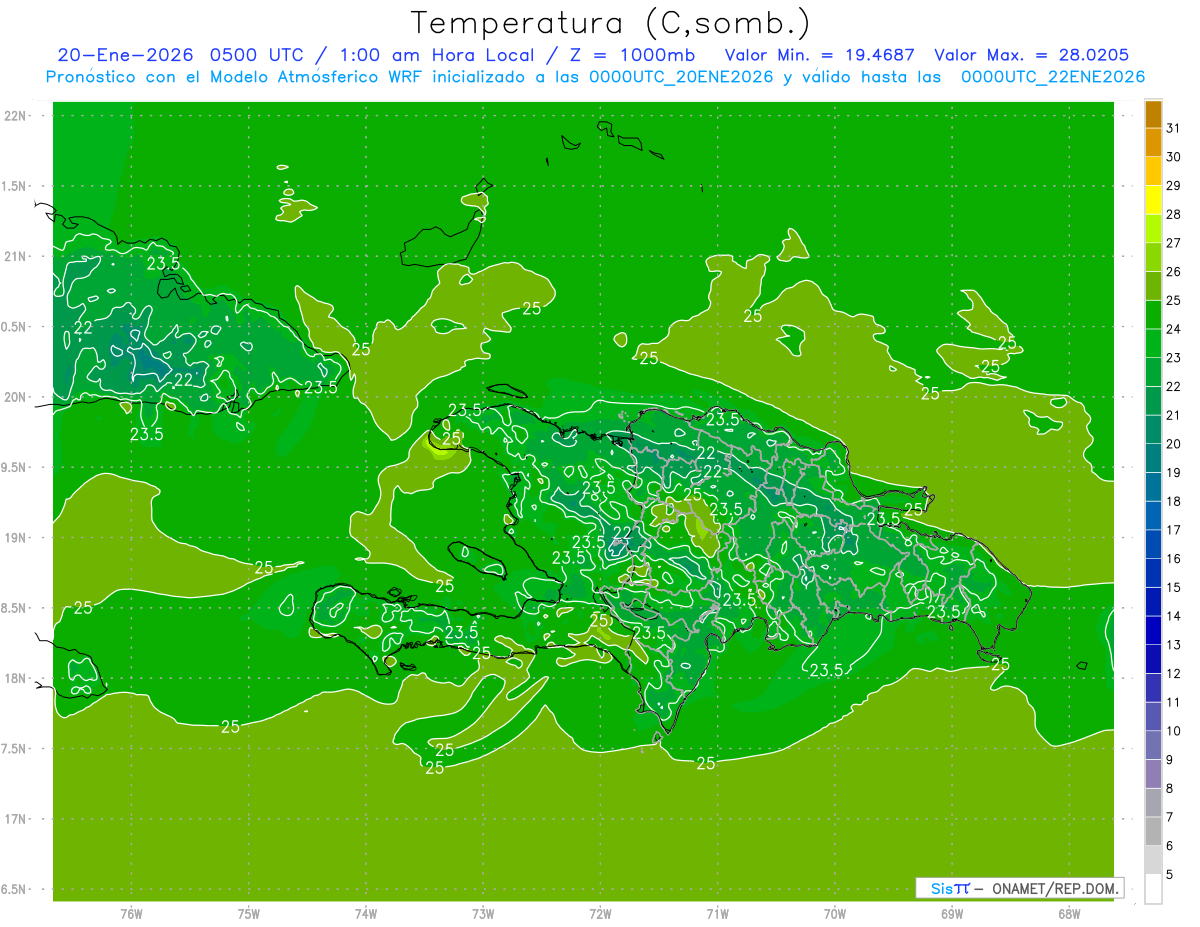1200x927 pixels.
Task: Click the "0000UTC_22ENE2026" valid-until text
Action: pyautogui.click(x=1053, y=77)
